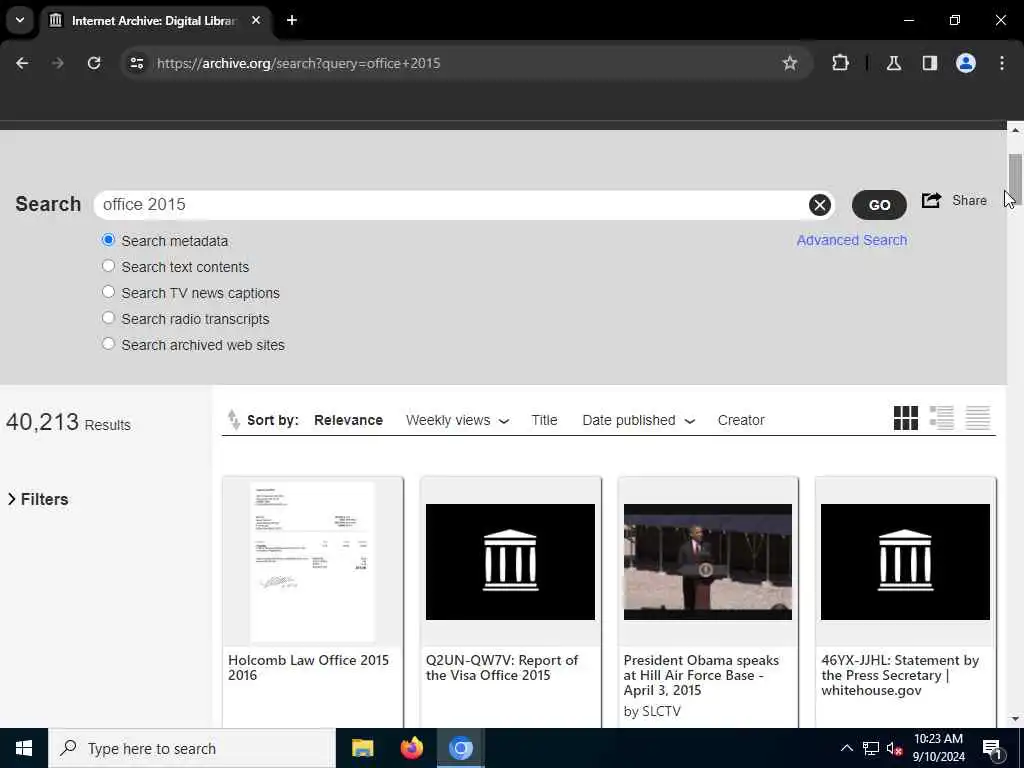The height and width of the screenshot is (768, 1024).
Task: Click the Share label
Action: coord(969,200)
